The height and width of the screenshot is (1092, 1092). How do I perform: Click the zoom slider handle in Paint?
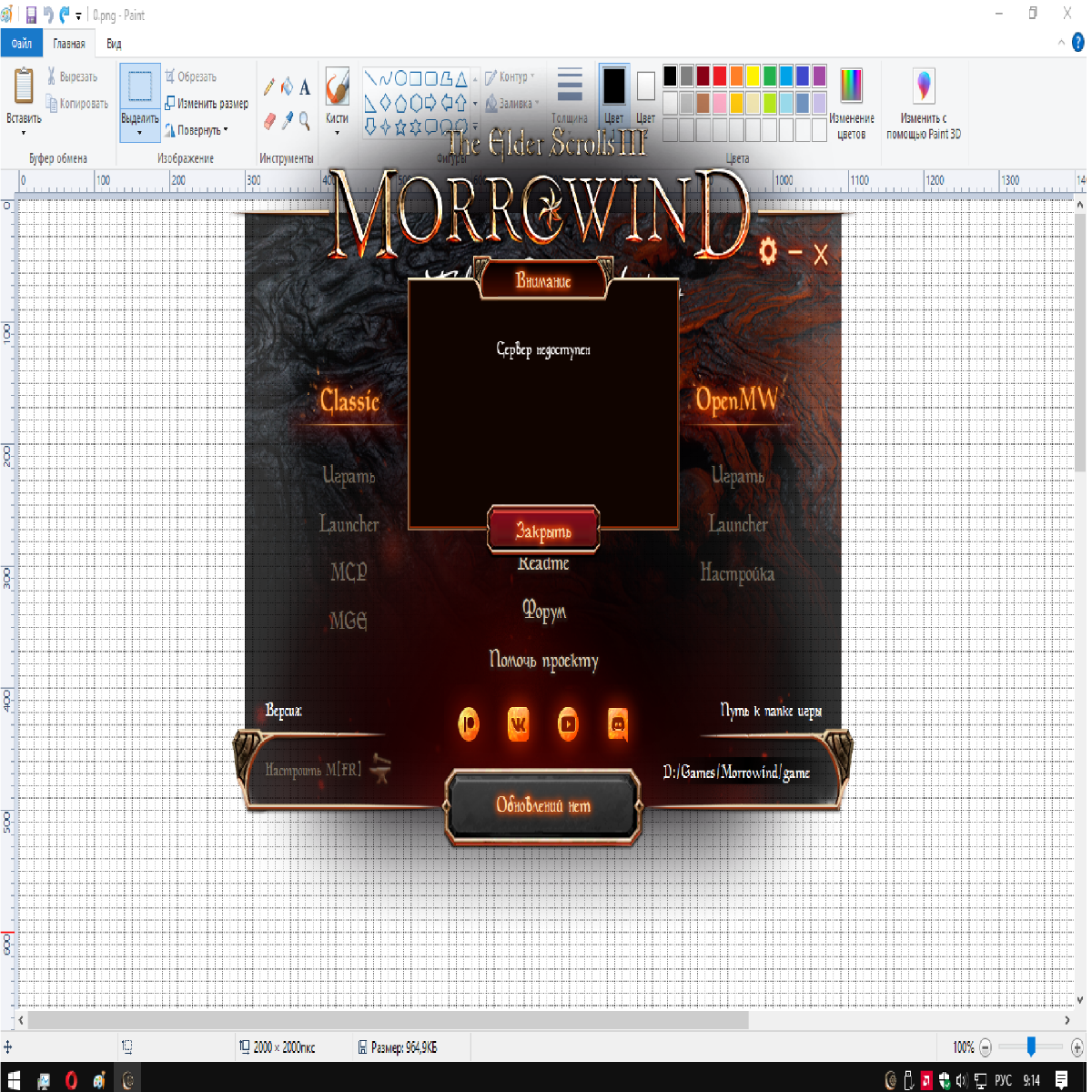click(x=1031, y=1046)
